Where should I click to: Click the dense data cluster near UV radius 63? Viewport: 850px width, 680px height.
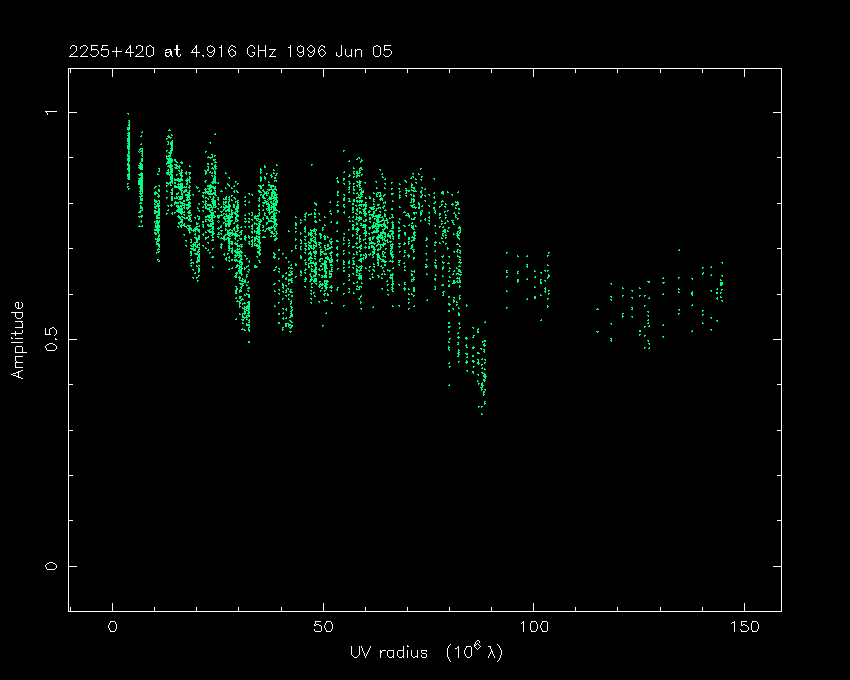coord(377,228)
